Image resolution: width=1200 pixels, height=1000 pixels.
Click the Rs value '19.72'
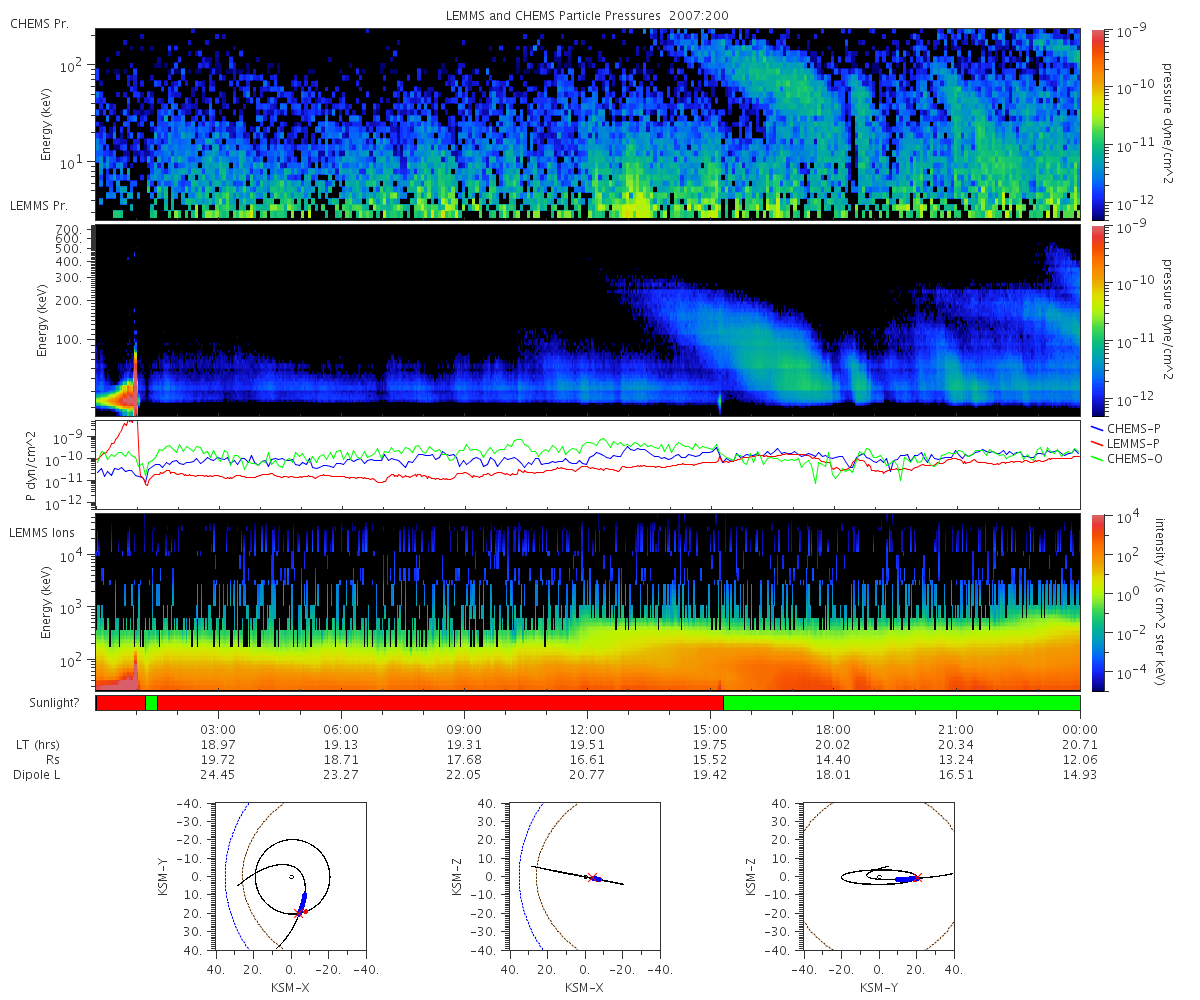point(219,760)
